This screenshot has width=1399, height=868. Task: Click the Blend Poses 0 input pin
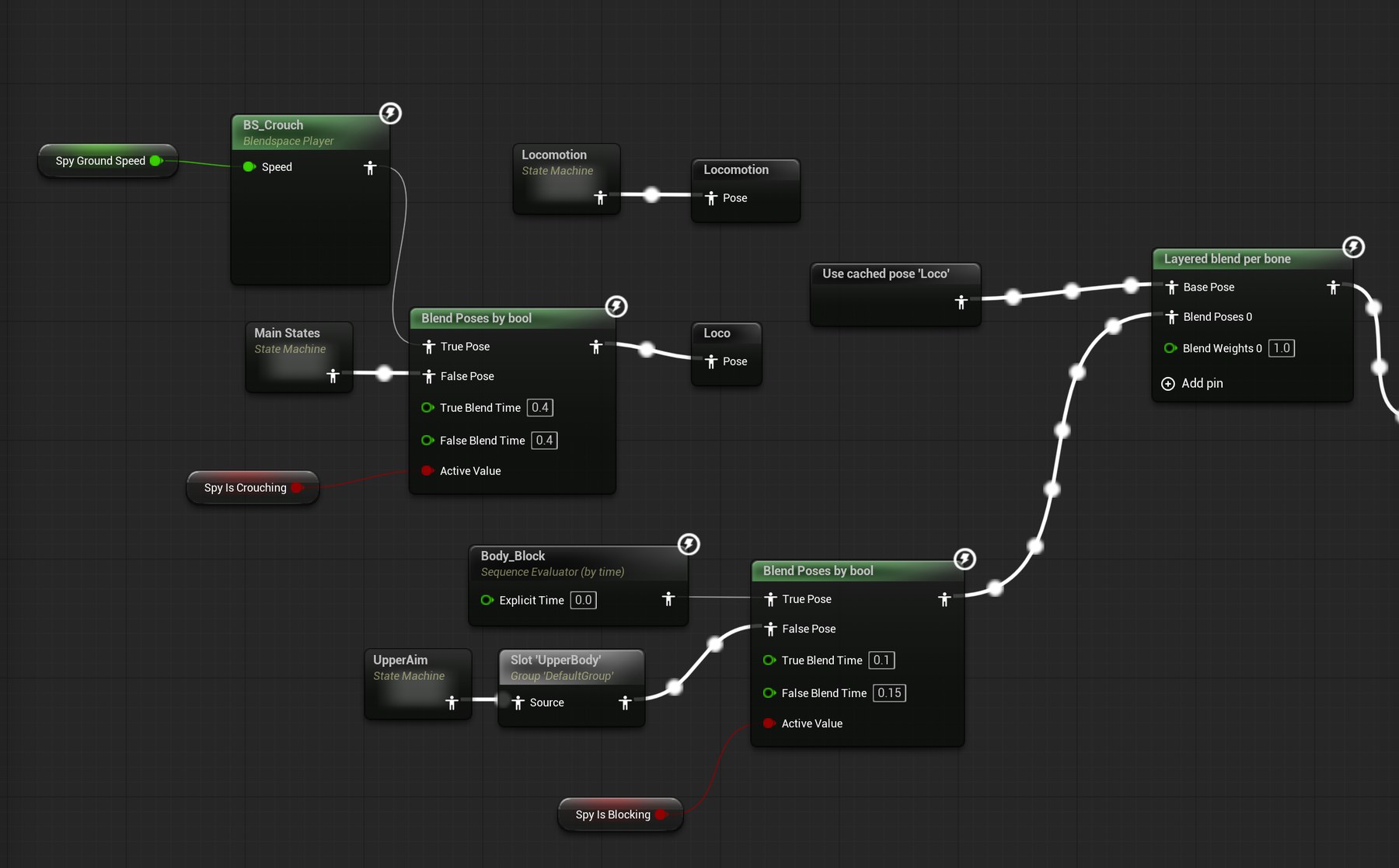point(1172,317)
